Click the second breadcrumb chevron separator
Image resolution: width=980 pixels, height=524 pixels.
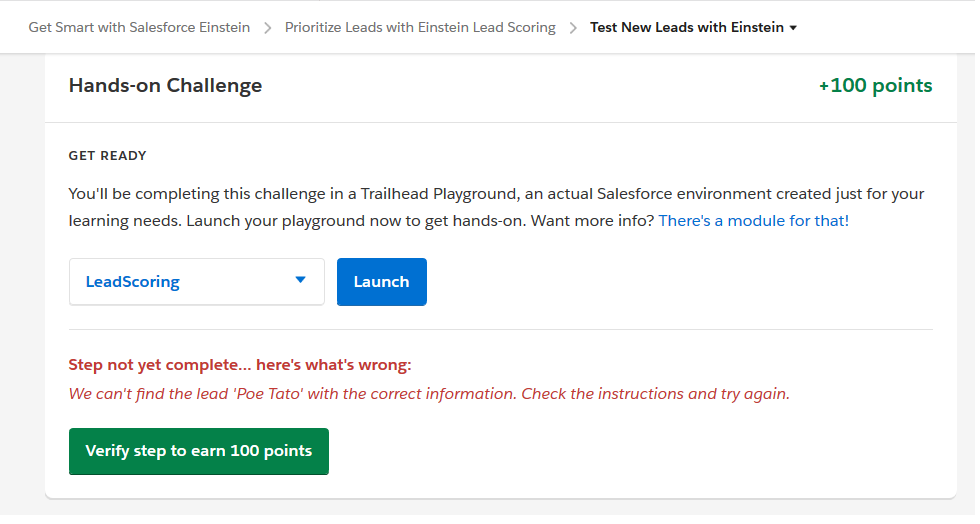pos(573,28)
